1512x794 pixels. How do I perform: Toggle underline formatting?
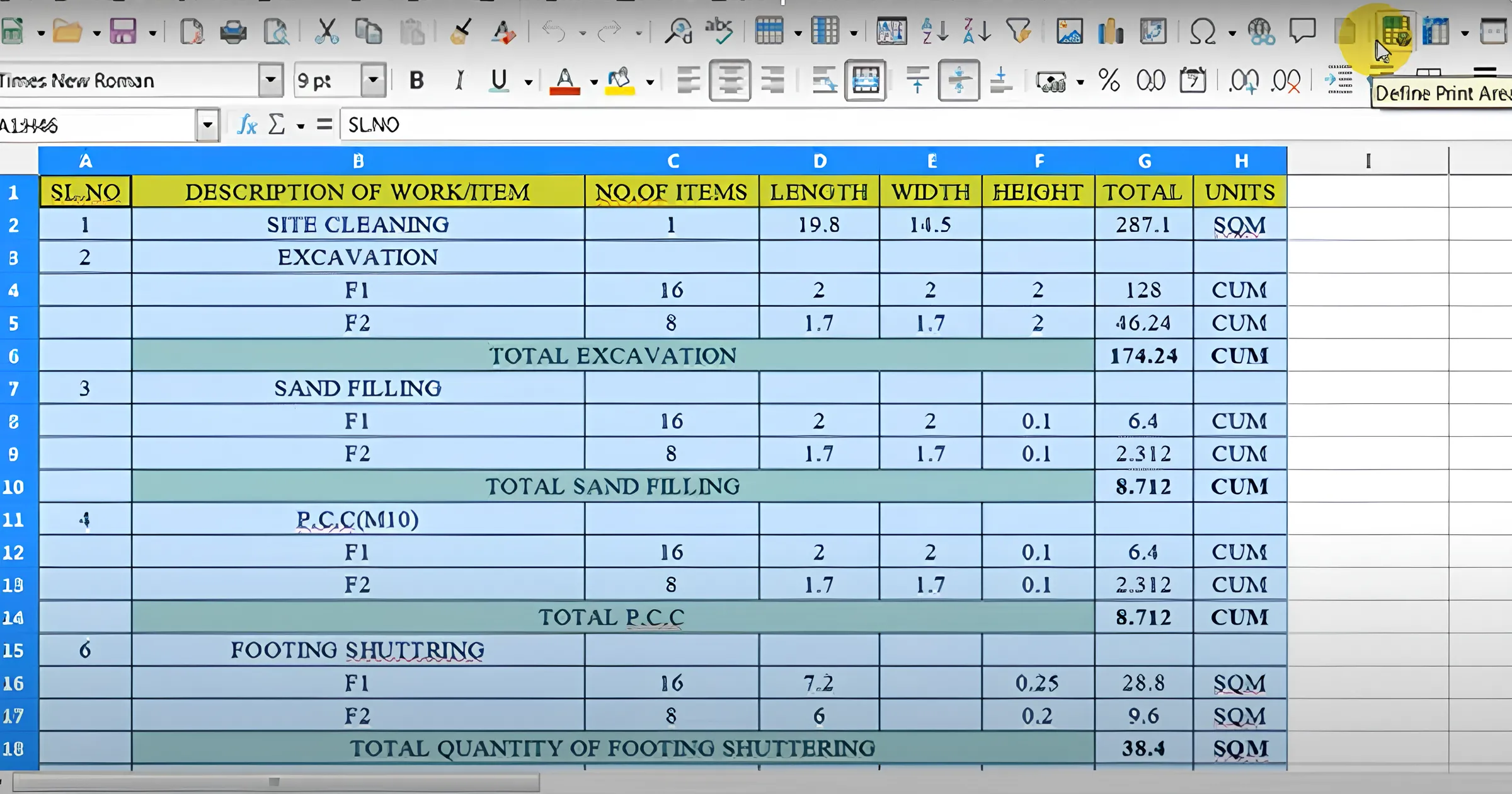[x=498, y=80]
